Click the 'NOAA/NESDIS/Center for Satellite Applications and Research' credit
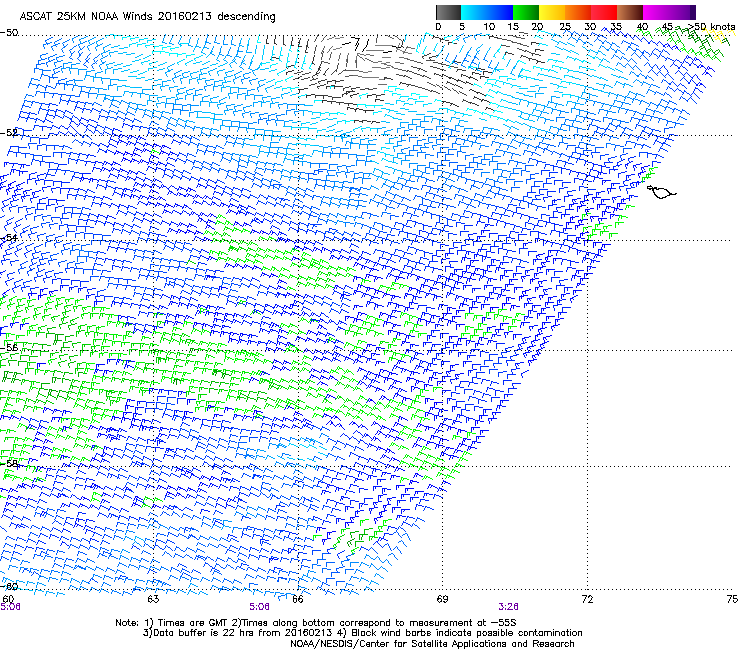This screenshot has width=740, height=650. pyautogui.click(x=432, y=644)
